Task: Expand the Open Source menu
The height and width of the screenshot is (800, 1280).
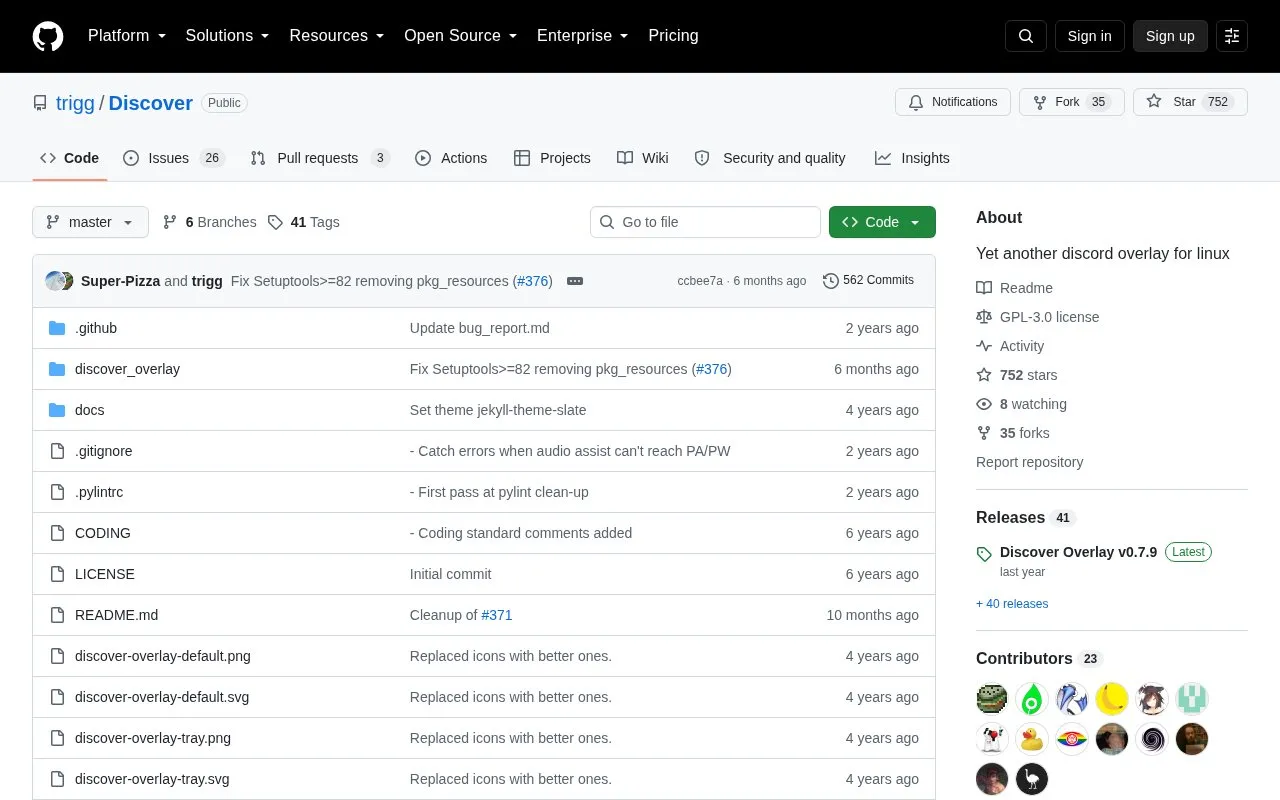Action: pyautogui.click(x=461, y=36)
